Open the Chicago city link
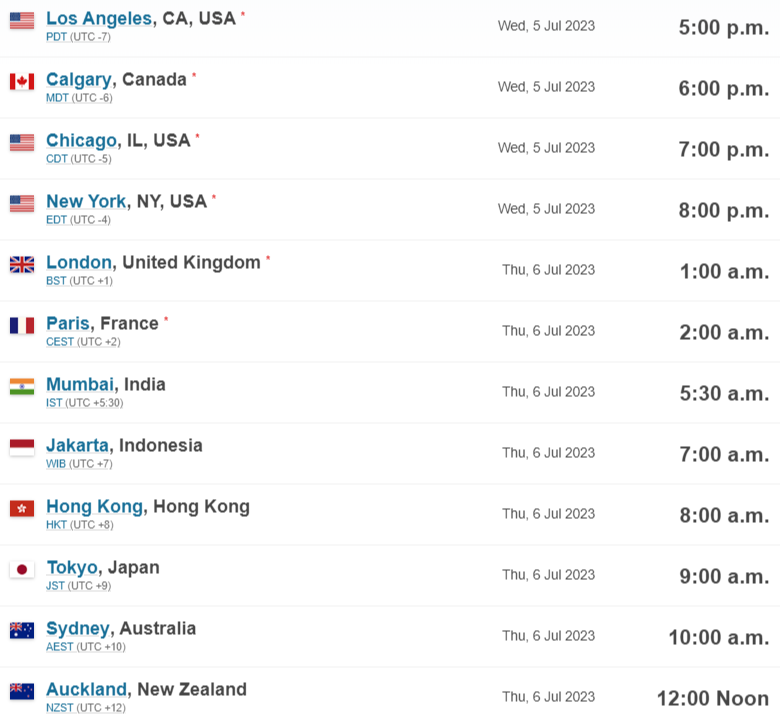The width and height of the screenshot is (780, 723). click(x=81, y=140)
